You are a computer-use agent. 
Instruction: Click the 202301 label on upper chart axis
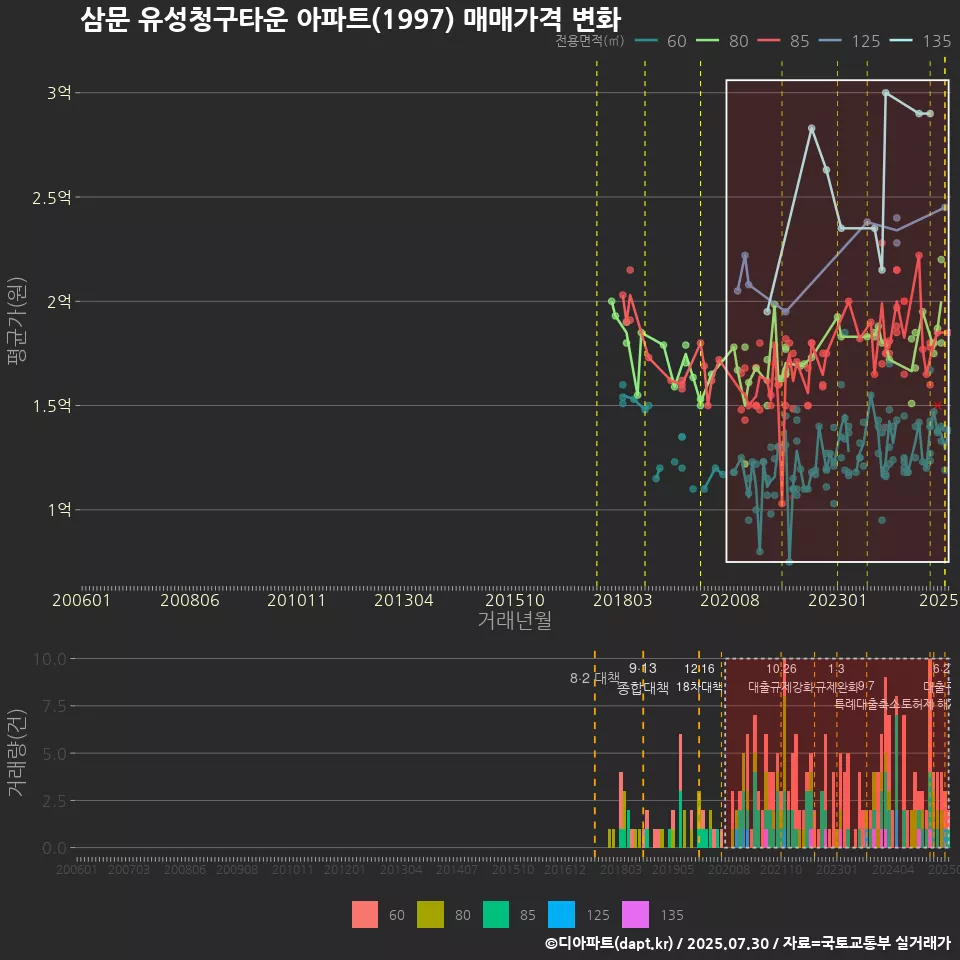(838, 600)
